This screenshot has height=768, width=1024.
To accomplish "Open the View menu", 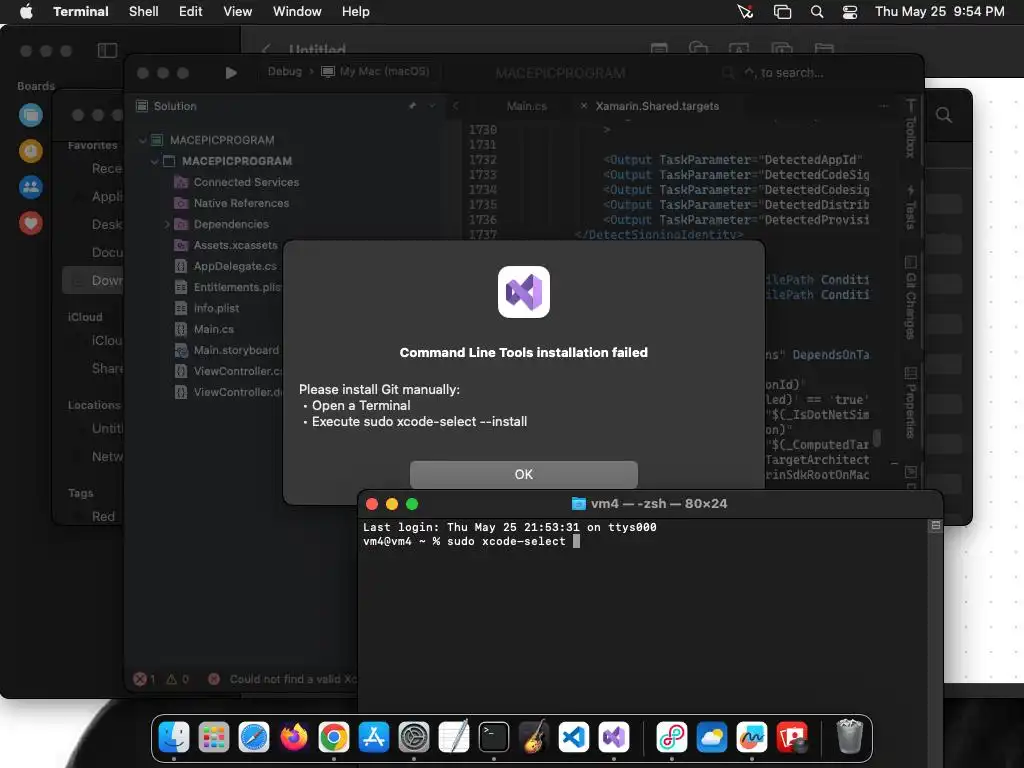I will (x=237, y=11).
